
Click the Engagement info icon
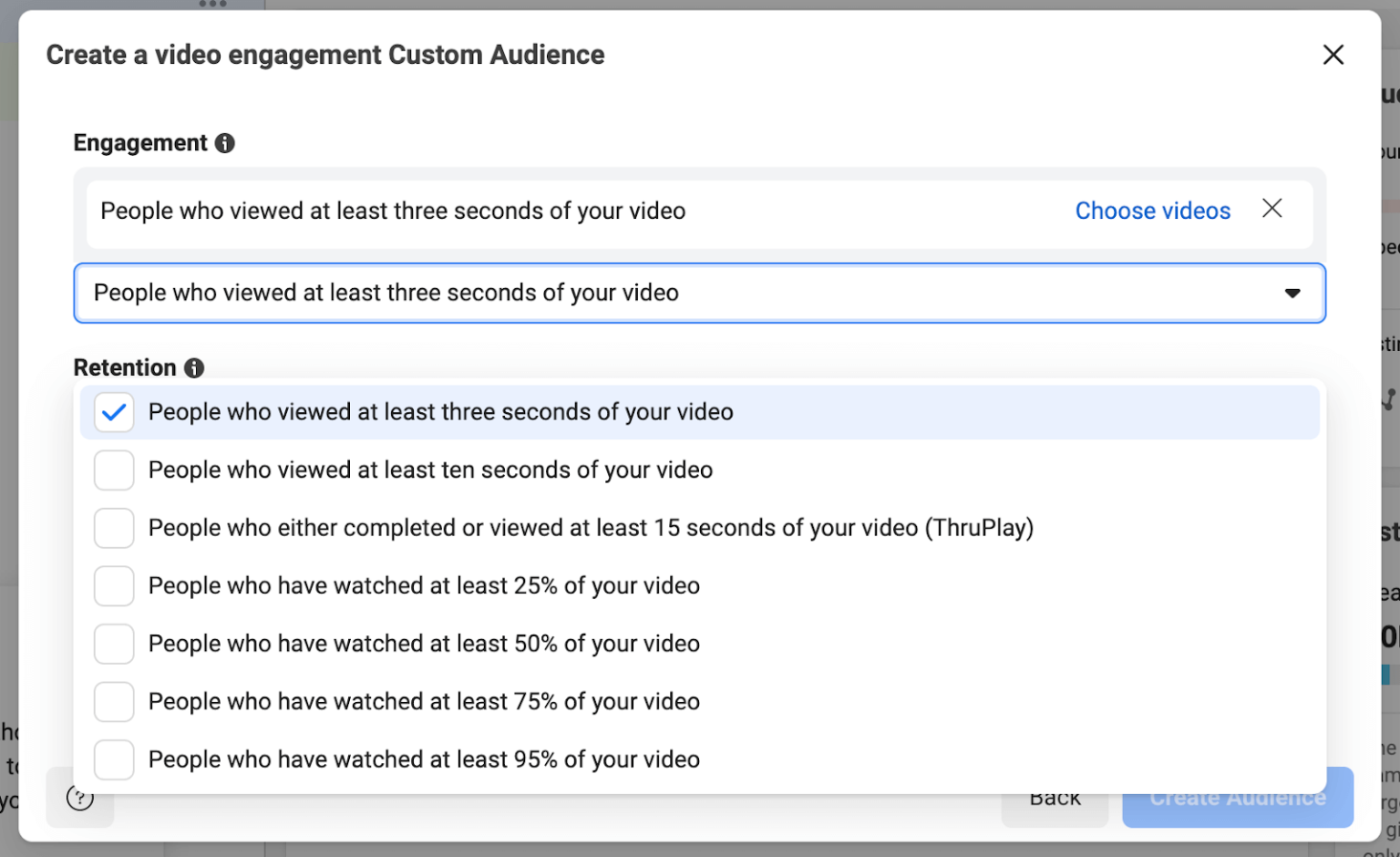(x=225, y=143)
